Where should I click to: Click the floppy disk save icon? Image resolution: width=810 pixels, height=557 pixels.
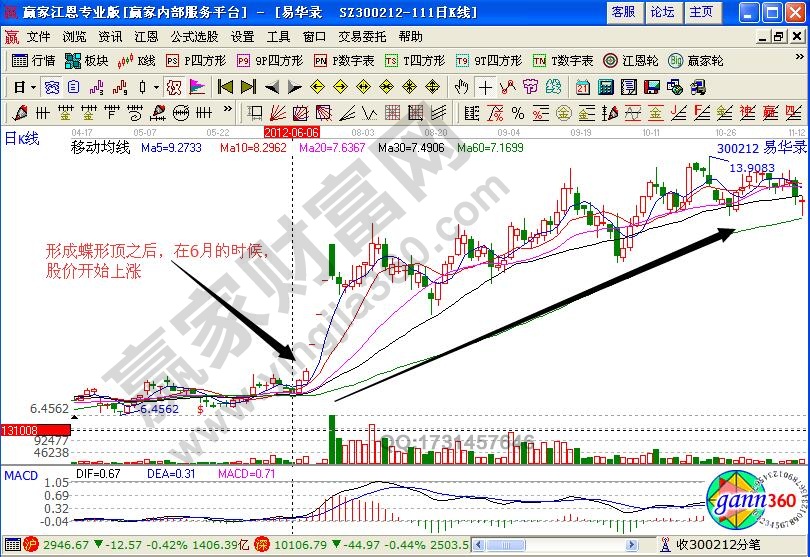(x=652, y=86)
